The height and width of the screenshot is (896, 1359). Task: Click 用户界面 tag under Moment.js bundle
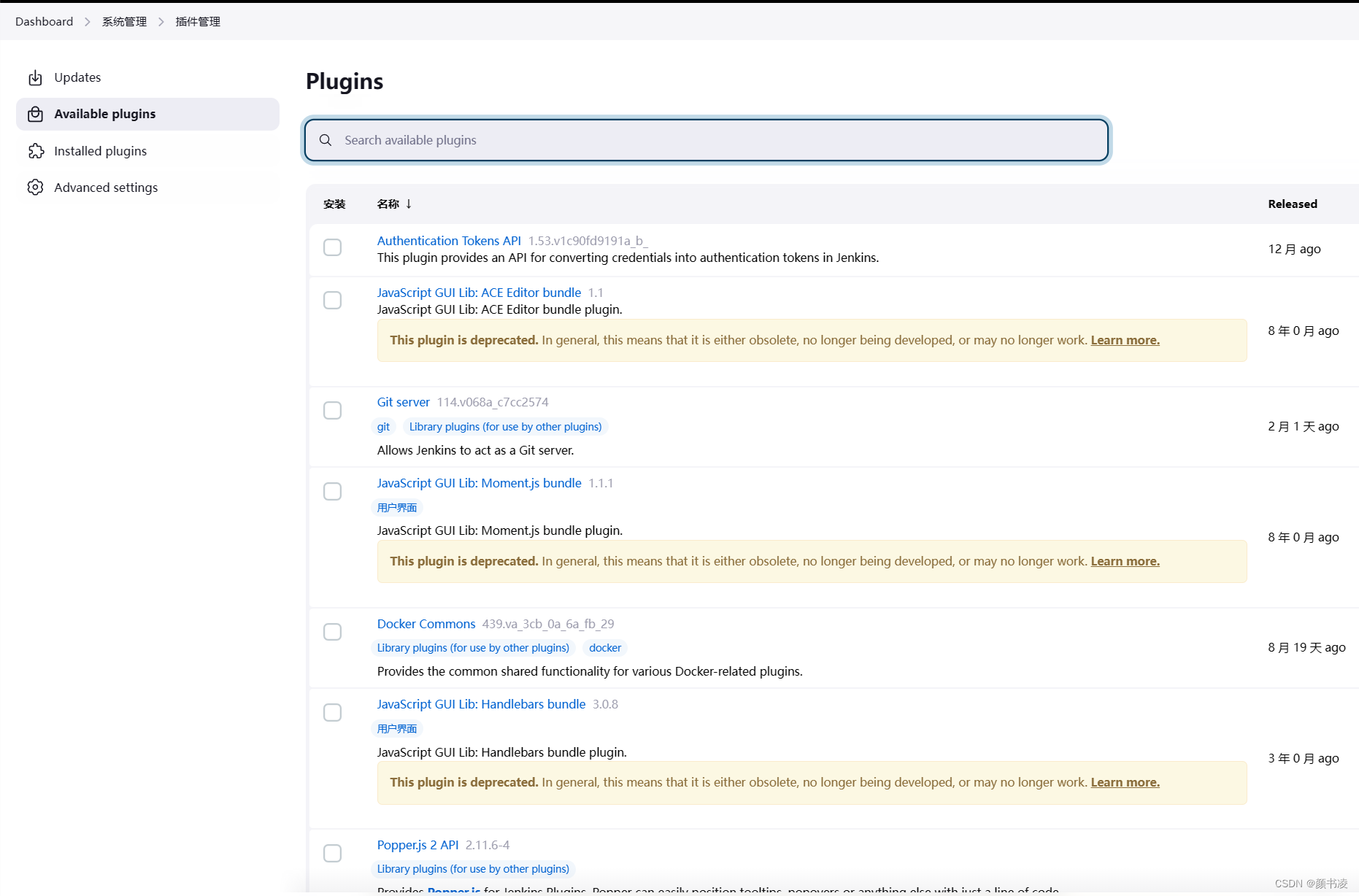pos(397,508)
